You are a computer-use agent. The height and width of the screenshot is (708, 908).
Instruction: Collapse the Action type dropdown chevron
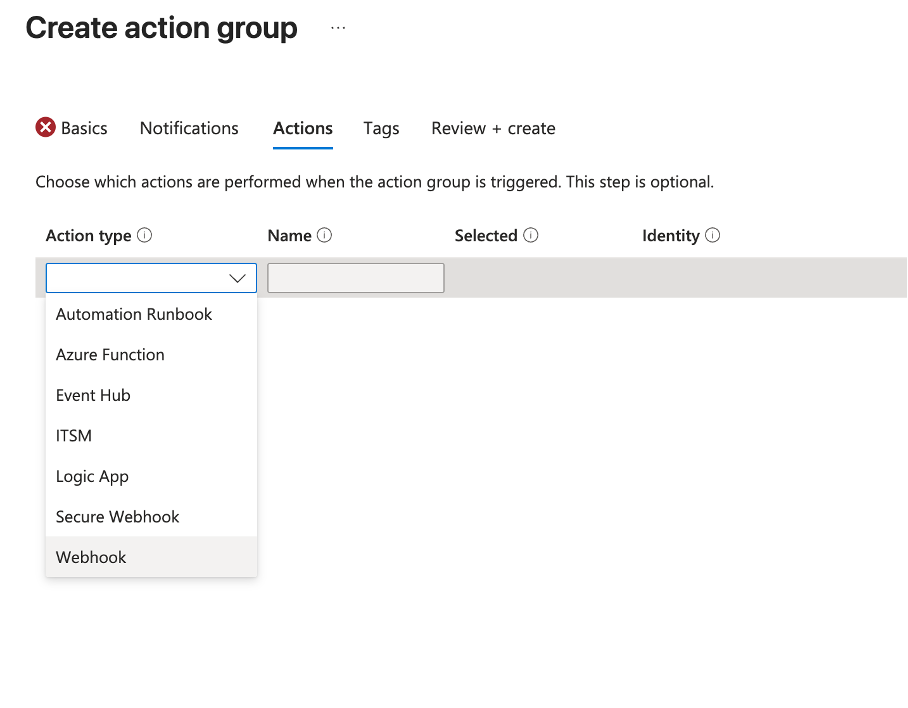click(x=238, y=278)
